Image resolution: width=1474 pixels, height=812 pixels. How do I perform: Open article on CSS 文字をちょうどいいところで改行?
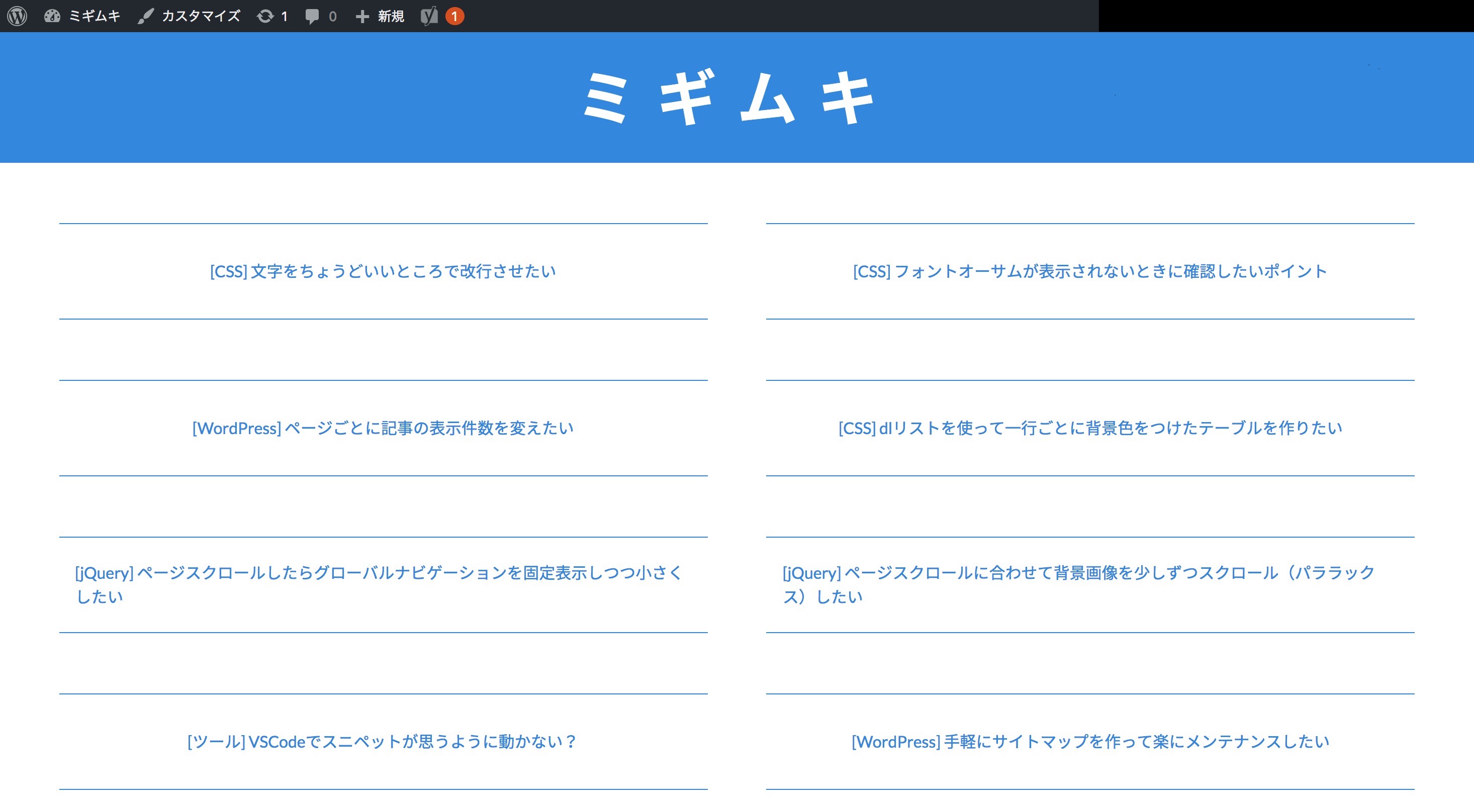click(383, 271)
